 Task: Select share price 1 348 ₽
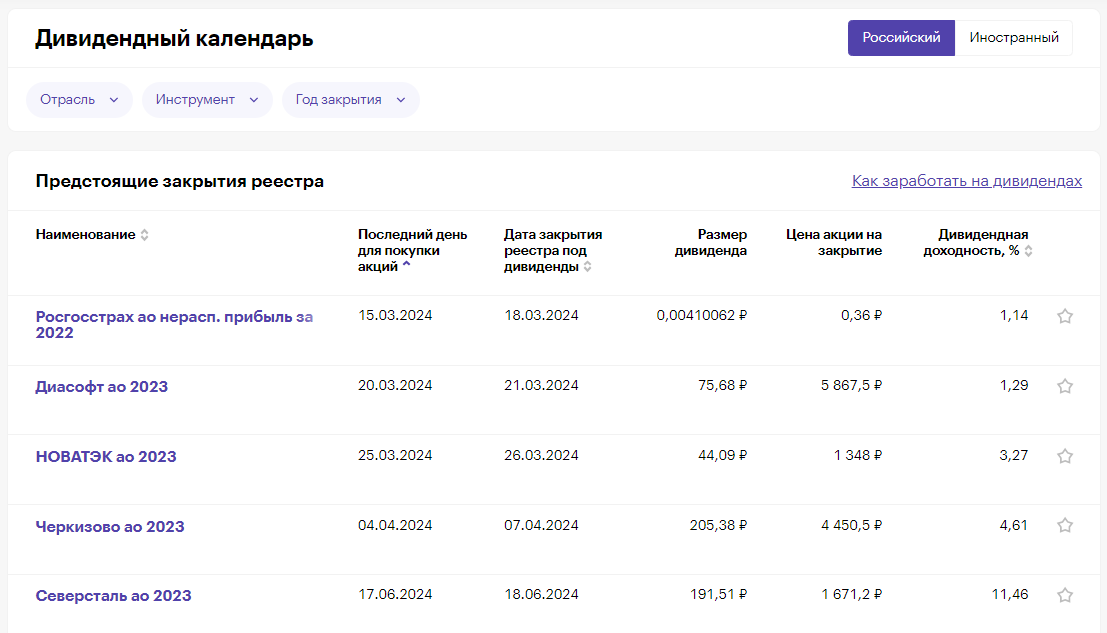(x=858, y=455)
